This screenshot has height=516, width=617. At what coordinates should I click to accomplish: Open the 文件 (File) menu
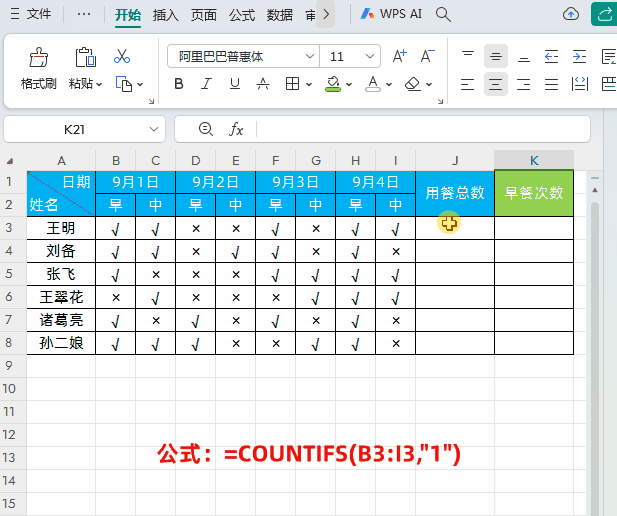(30, 15)
